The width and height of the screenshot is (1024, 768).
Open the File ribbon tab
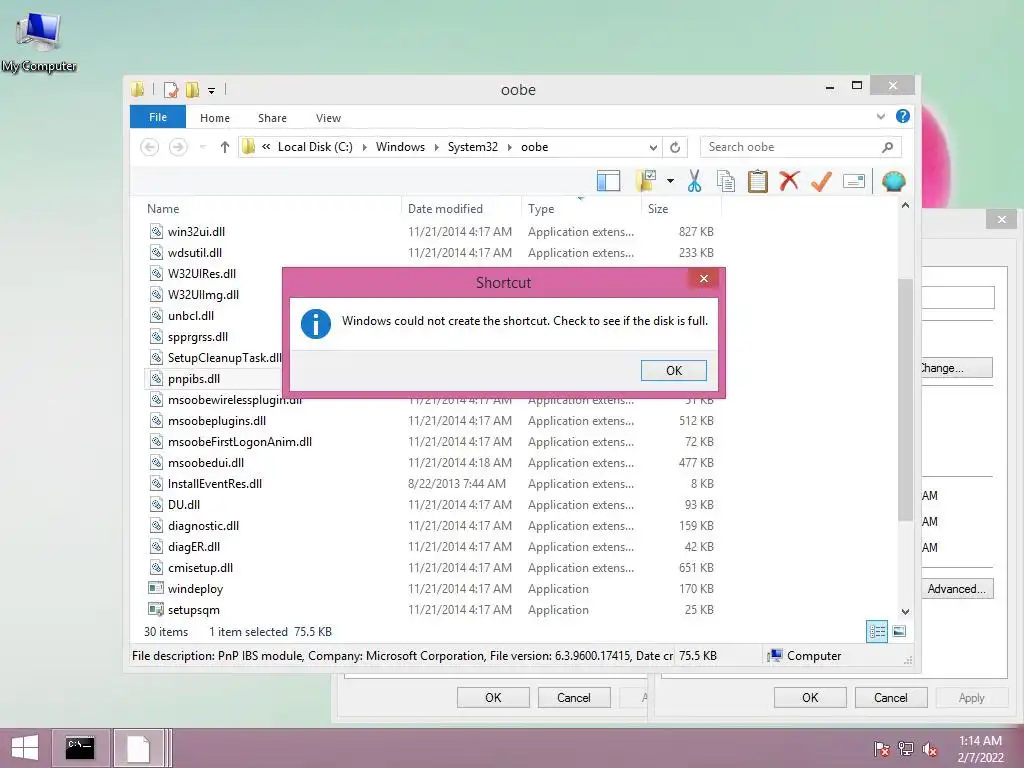coord(158,117)
